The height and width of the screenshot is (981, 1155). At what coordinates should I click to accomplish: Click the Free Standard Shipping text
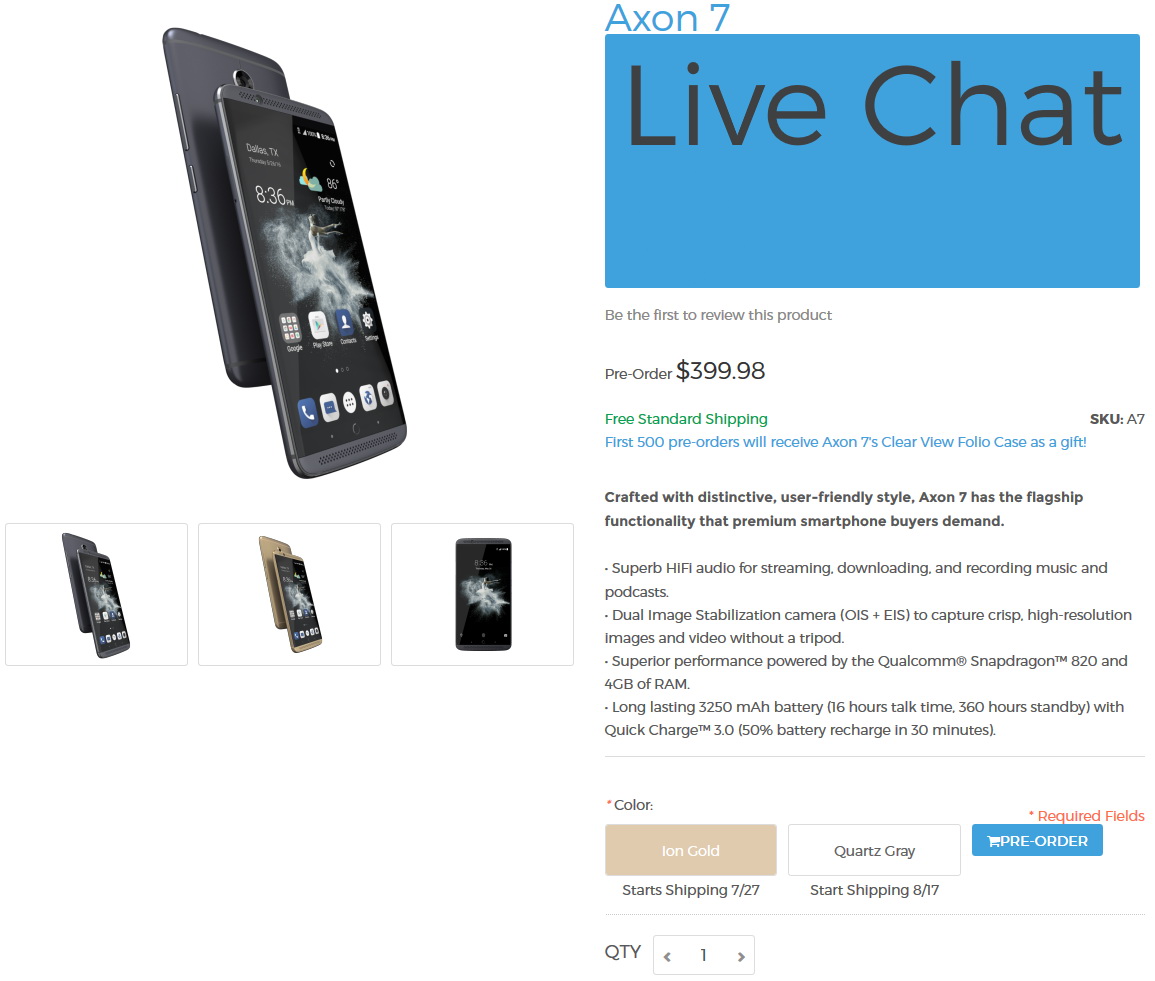(686, 419)
